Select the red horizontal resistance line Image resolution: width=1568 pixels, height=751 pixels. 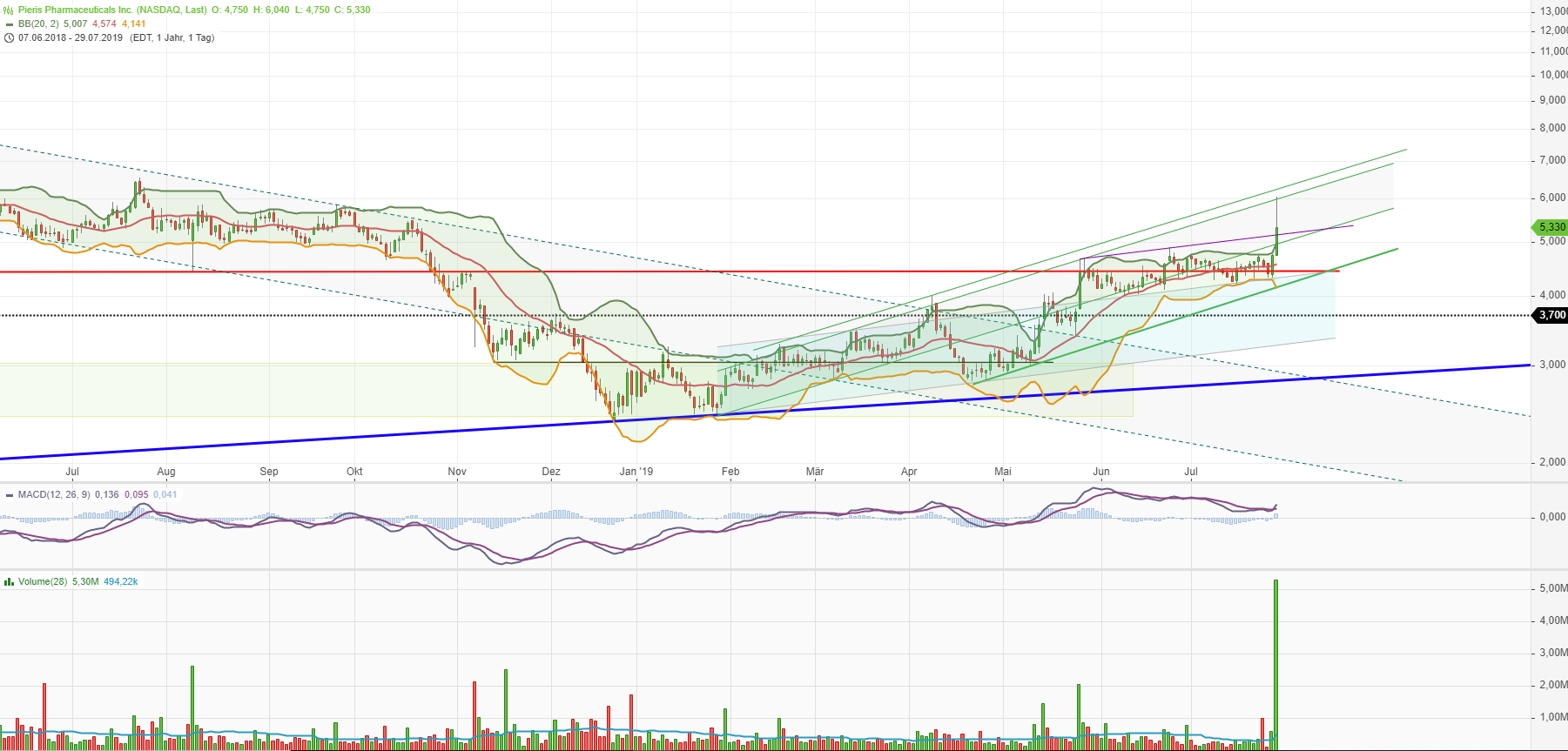click(261, 272)
